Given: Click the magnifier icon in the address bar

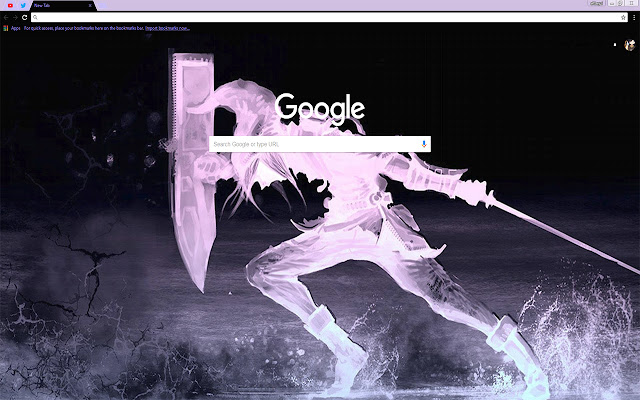Looking at the screenshot, I should tap(36, 17).
